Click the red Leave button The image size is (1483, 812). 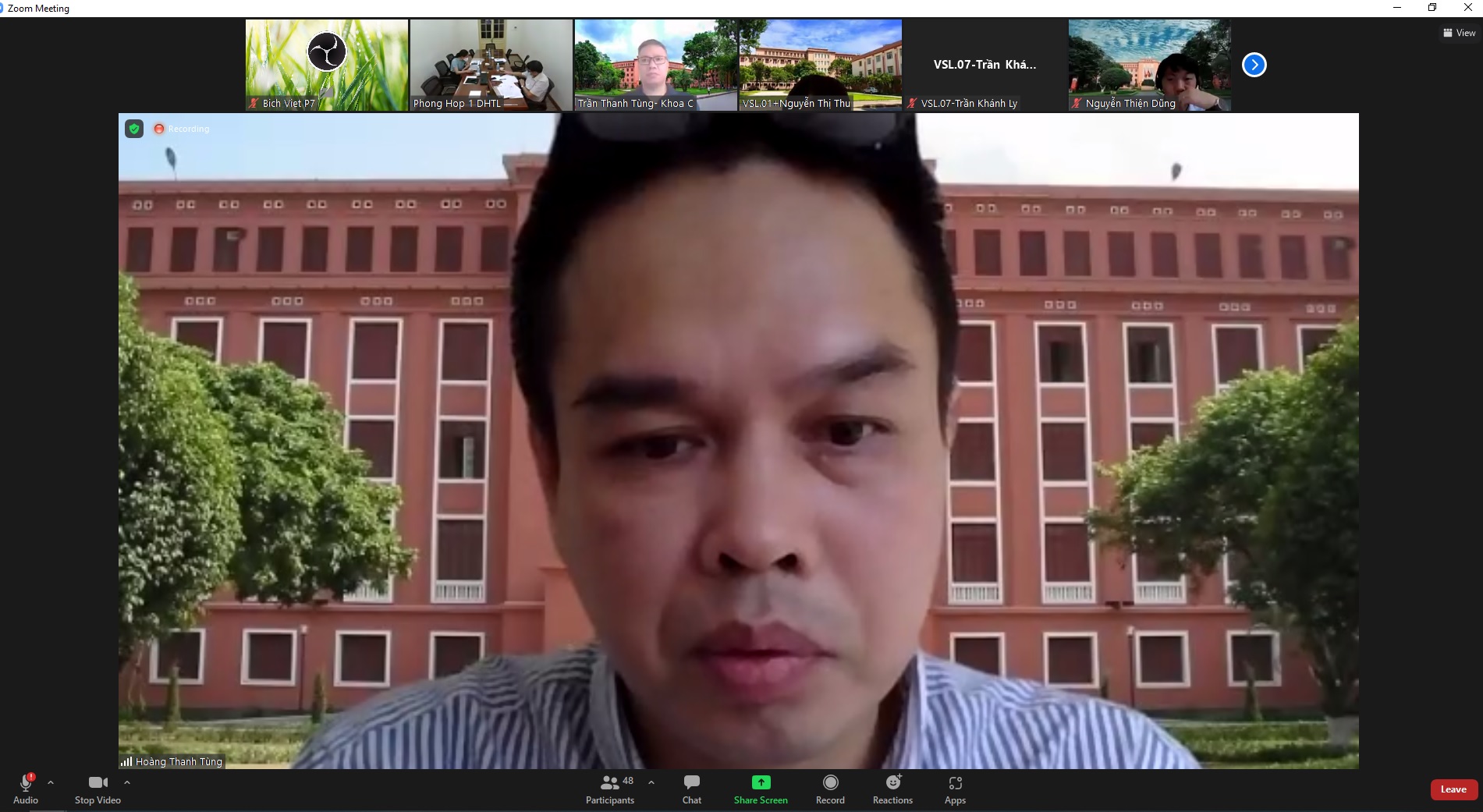(1453, 789)
